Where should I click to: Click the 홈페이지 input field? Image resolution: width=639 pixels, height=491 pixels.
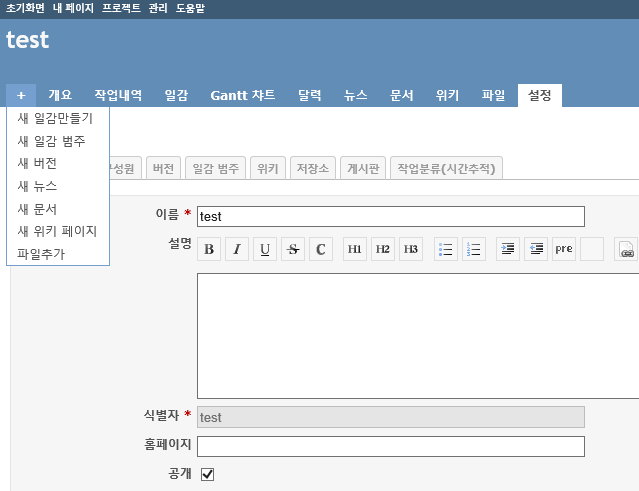pos(390,446)
